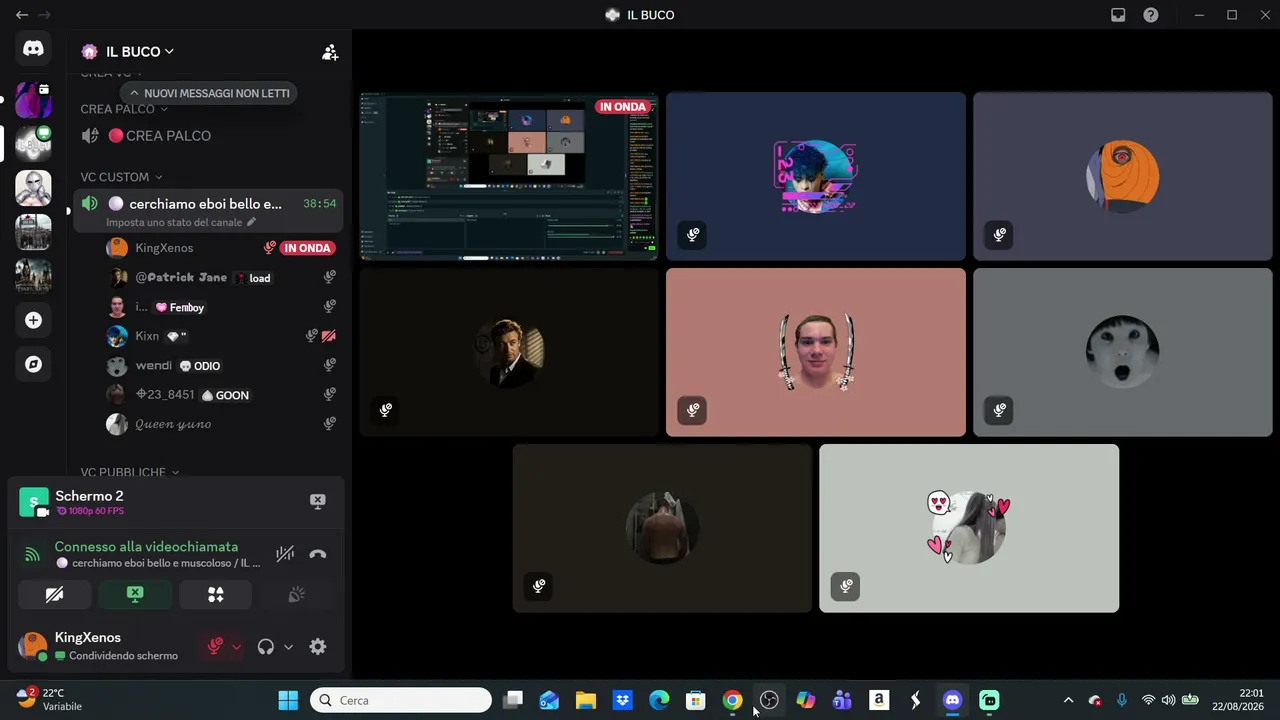The image size is (1280, 720).
Task: Click the "1080p 60 FPS" stream quality text
Action: pos(96,511)
